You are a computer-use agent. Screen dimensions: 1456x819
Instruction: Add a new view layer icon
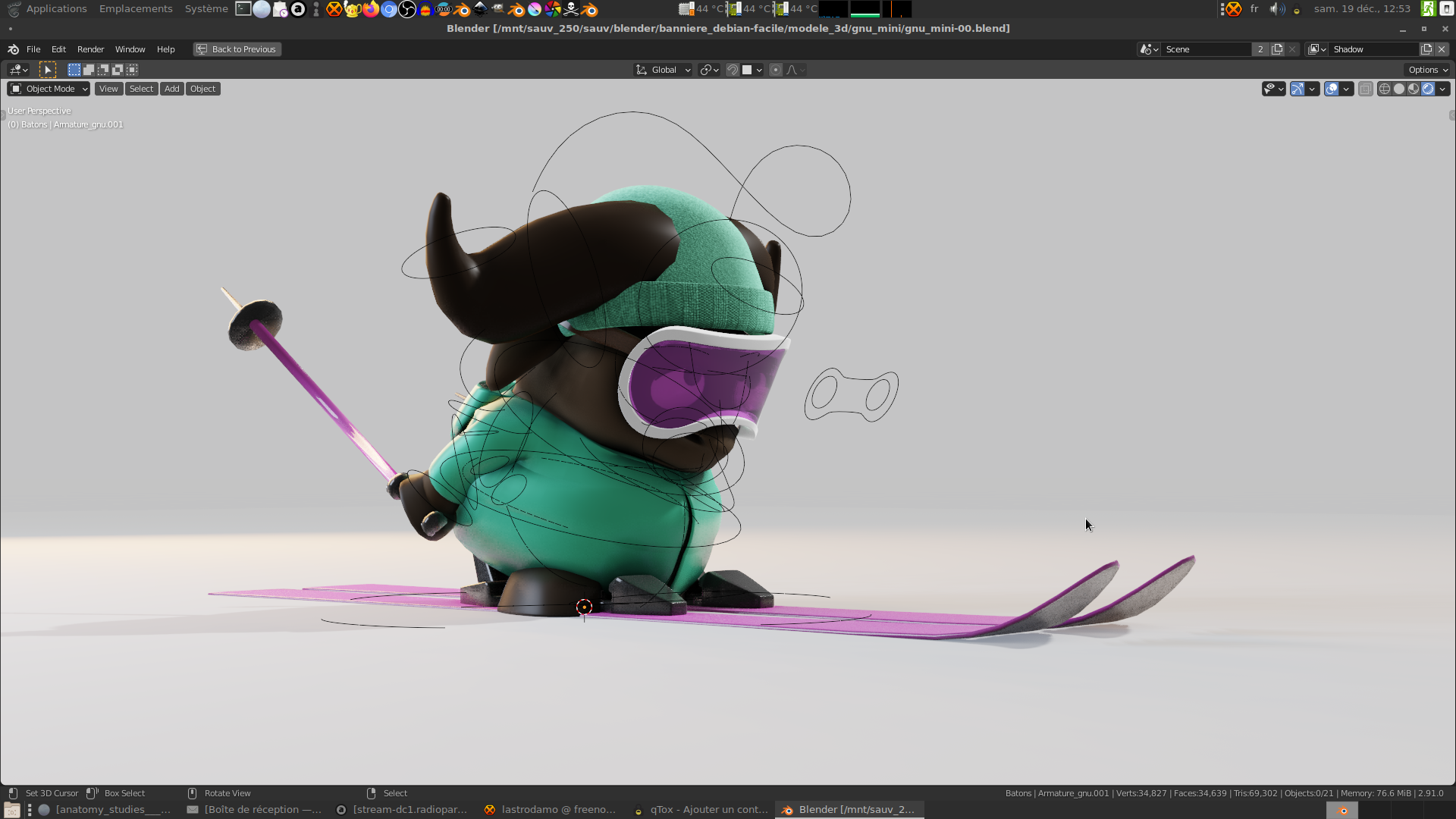pos(1426,49)
